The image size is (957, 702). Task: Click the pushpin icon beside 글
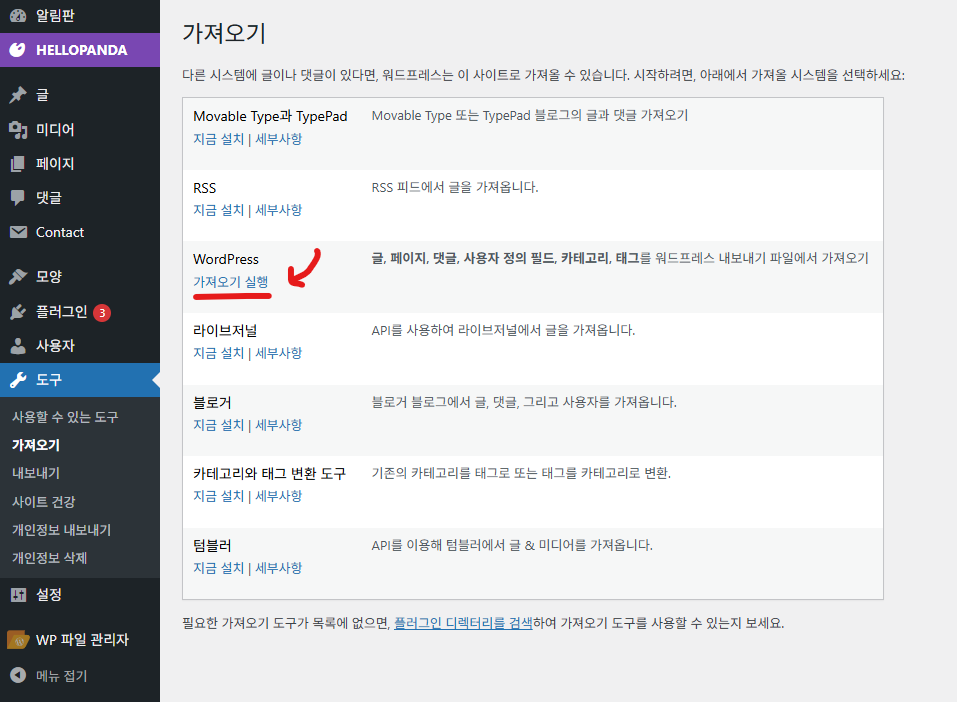[18, 95]
